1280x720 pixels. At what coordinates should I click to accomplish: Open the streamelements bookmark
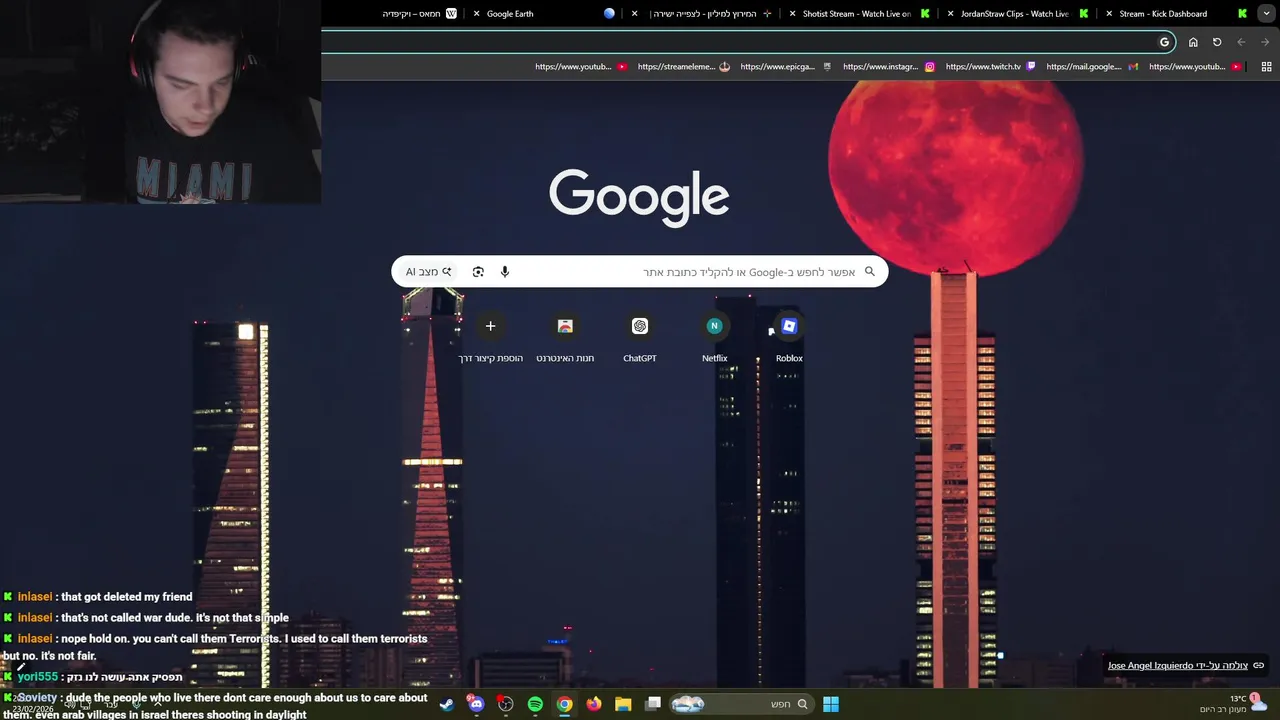click(683, 67)
